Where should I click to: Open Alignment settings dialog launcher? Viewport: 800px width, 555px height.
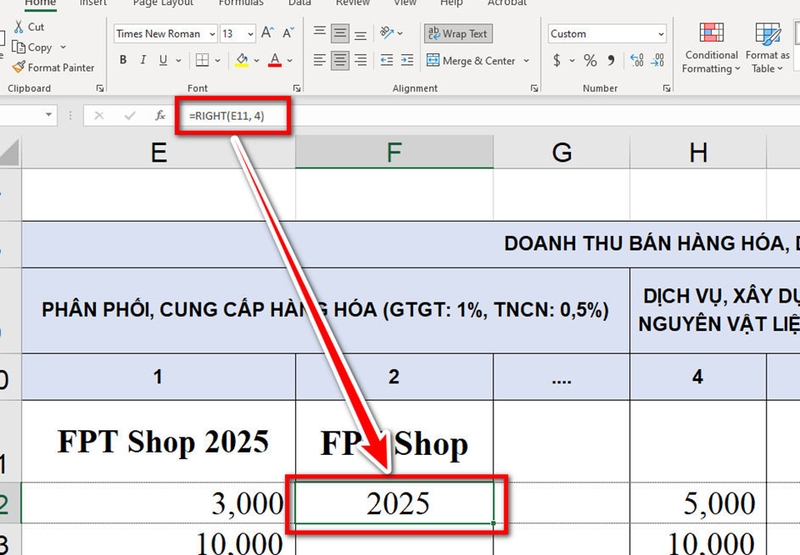click(x=534, y=88)
